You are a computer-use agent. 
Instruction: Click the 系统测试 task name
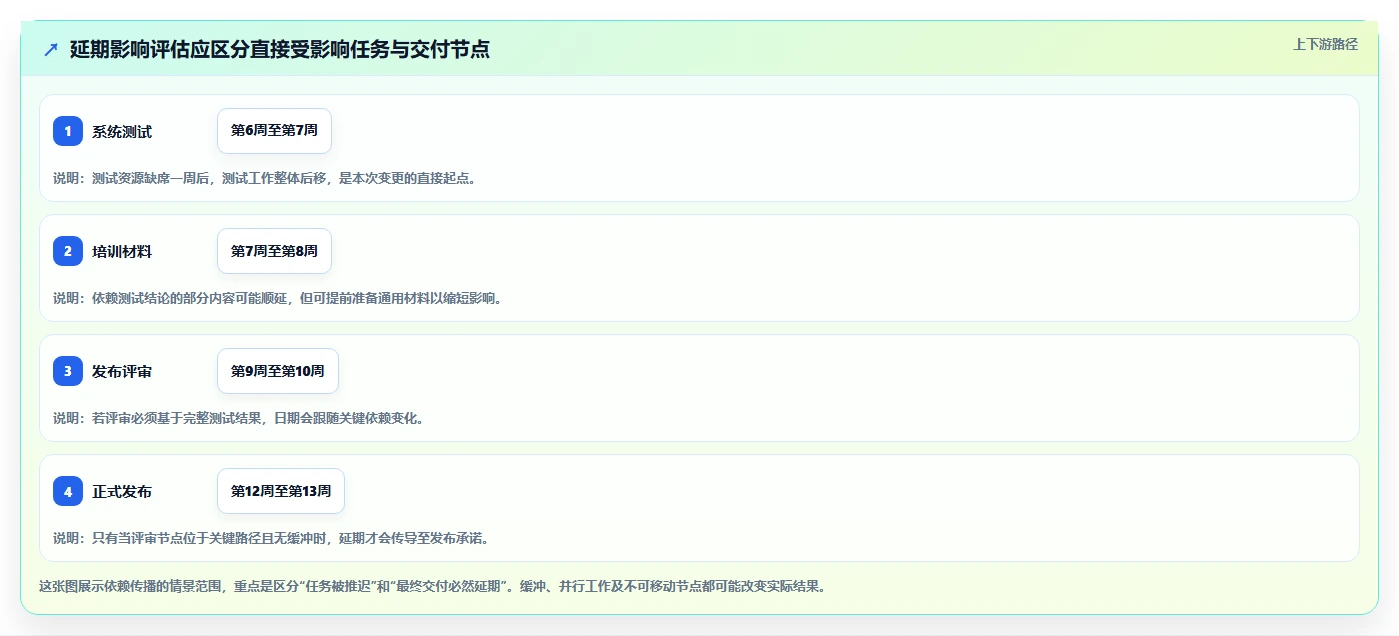tap(122, 131)
